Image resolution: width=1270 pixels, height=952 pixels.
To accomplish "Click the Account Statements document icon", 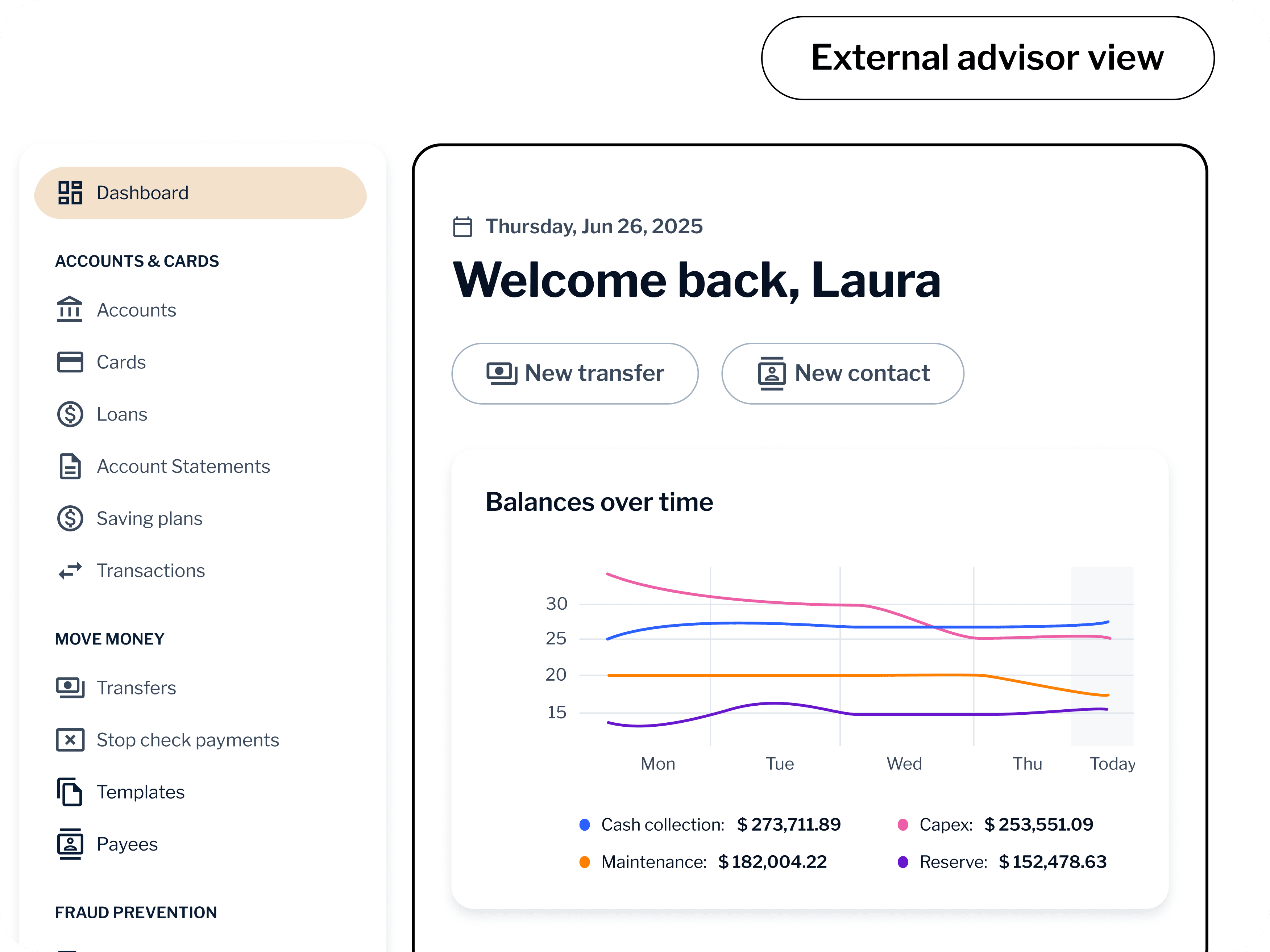I will point(70,467).
